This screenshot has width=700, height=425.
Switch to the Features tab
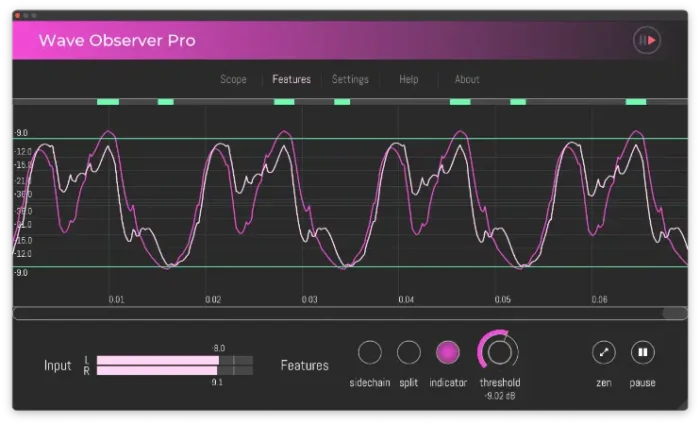(291, 79)
